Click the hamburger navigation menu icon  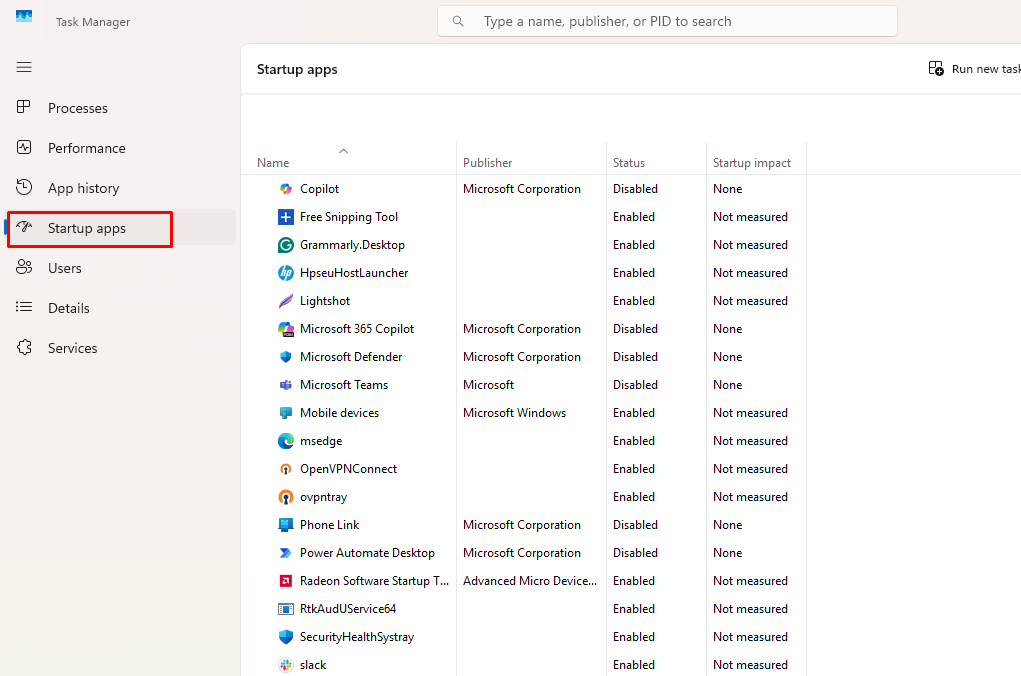coord(24,67)
